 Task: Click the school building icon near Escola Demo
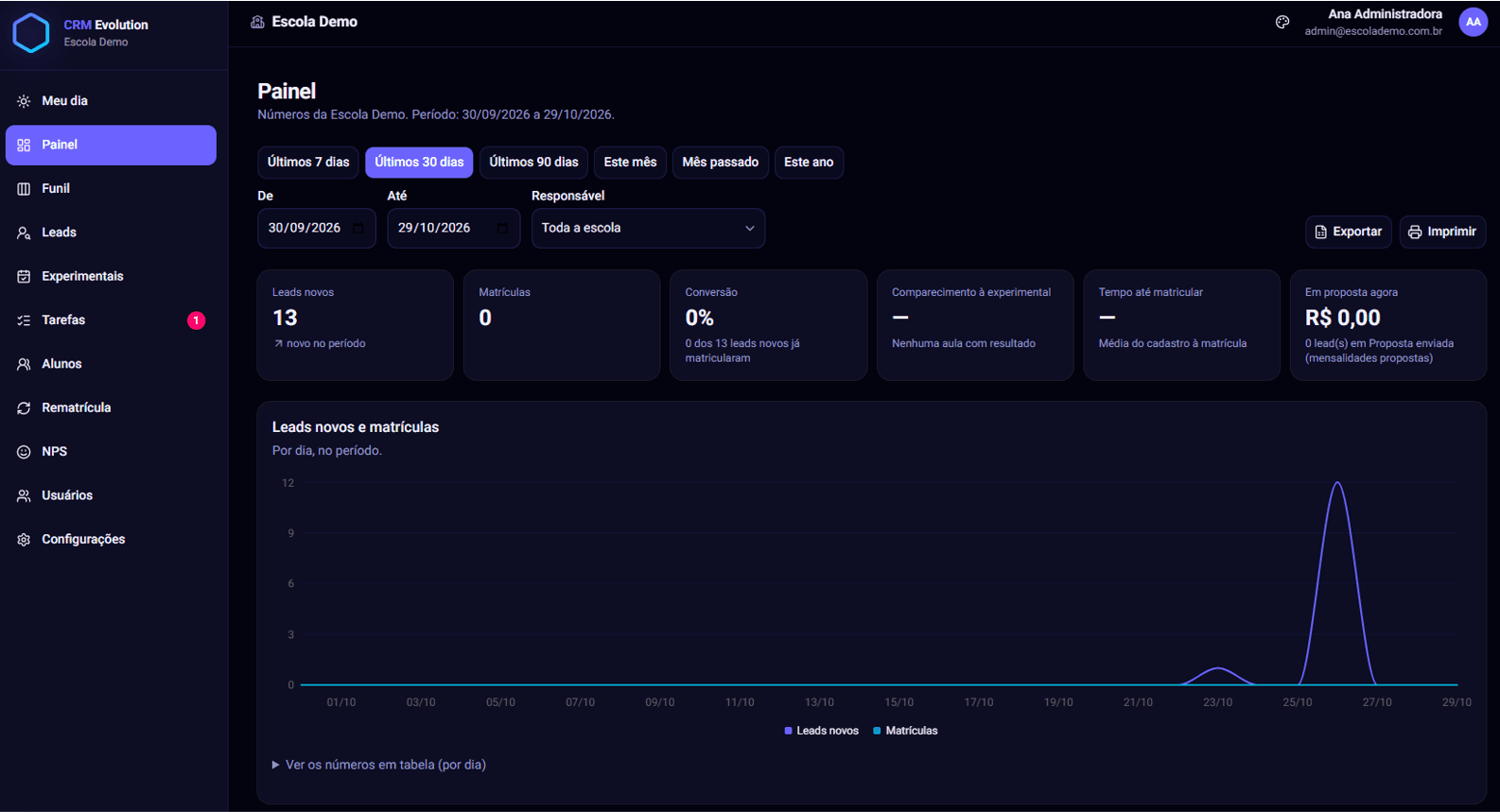point(257,22)
